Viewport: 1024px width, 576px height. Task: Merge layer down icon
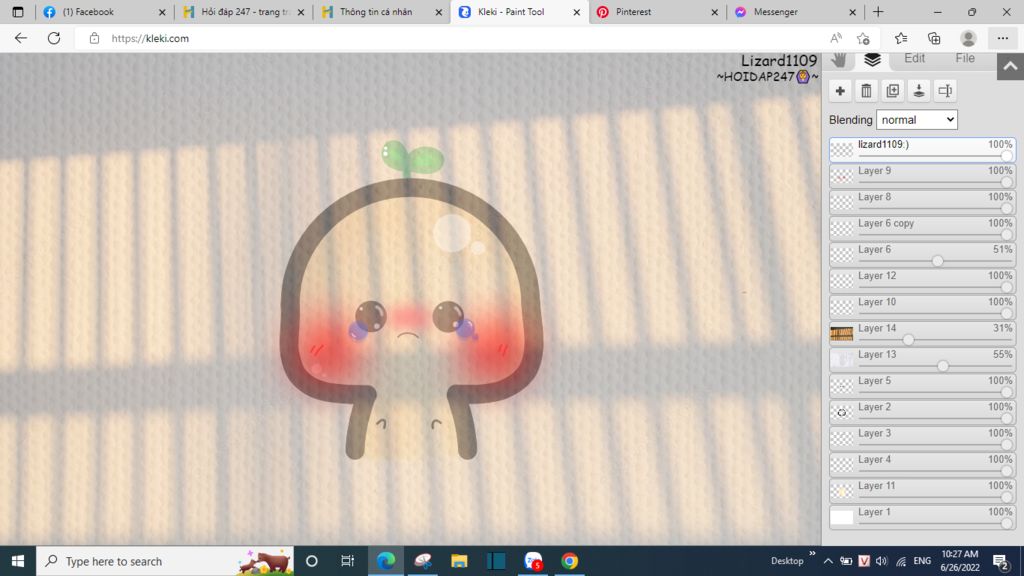(x=919, y=91)
